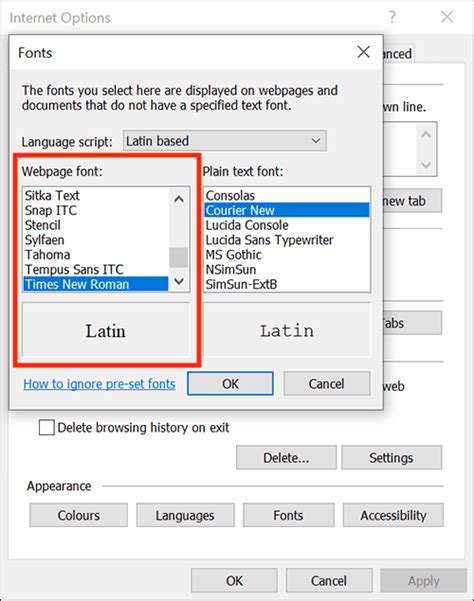The height and width of the screenshot is (601, 474).
Task: Click the webpage font list up arrow
Action: click(179, 199)
